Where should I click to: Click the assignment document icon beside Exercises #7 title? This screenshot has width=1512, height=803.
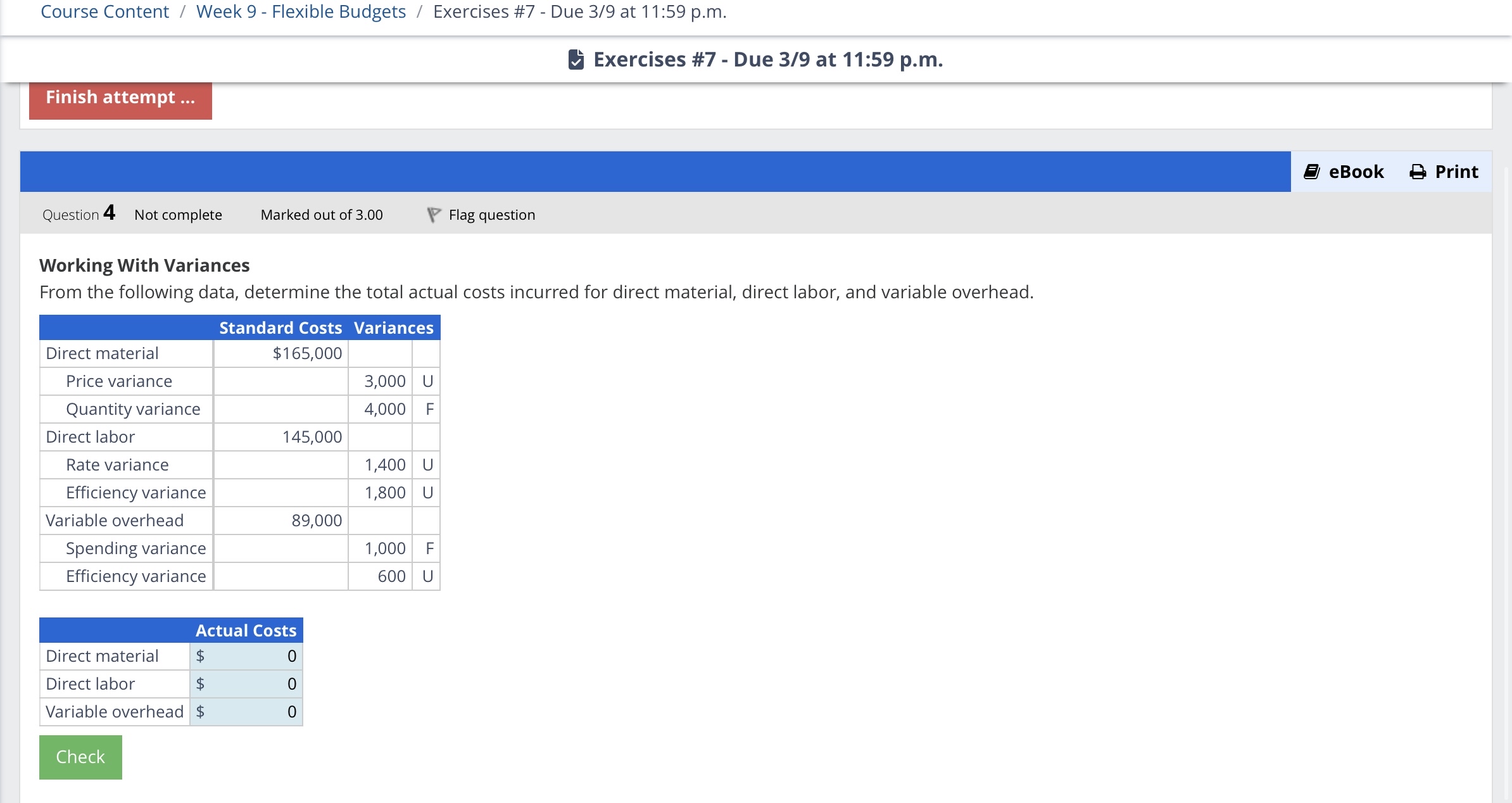coord(576,59)
